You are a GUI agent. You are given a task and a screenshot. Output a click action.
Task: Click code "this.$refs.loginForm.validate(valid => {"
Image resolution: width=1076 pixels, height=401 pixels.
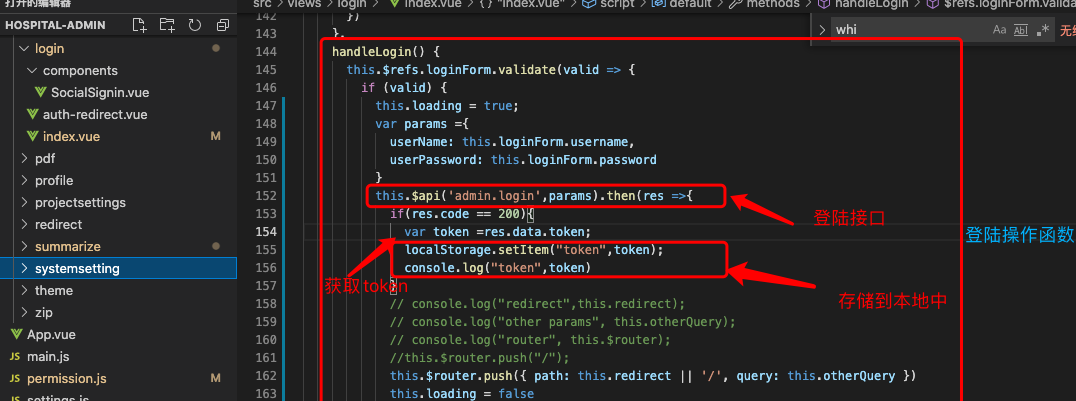click(492, 70)
